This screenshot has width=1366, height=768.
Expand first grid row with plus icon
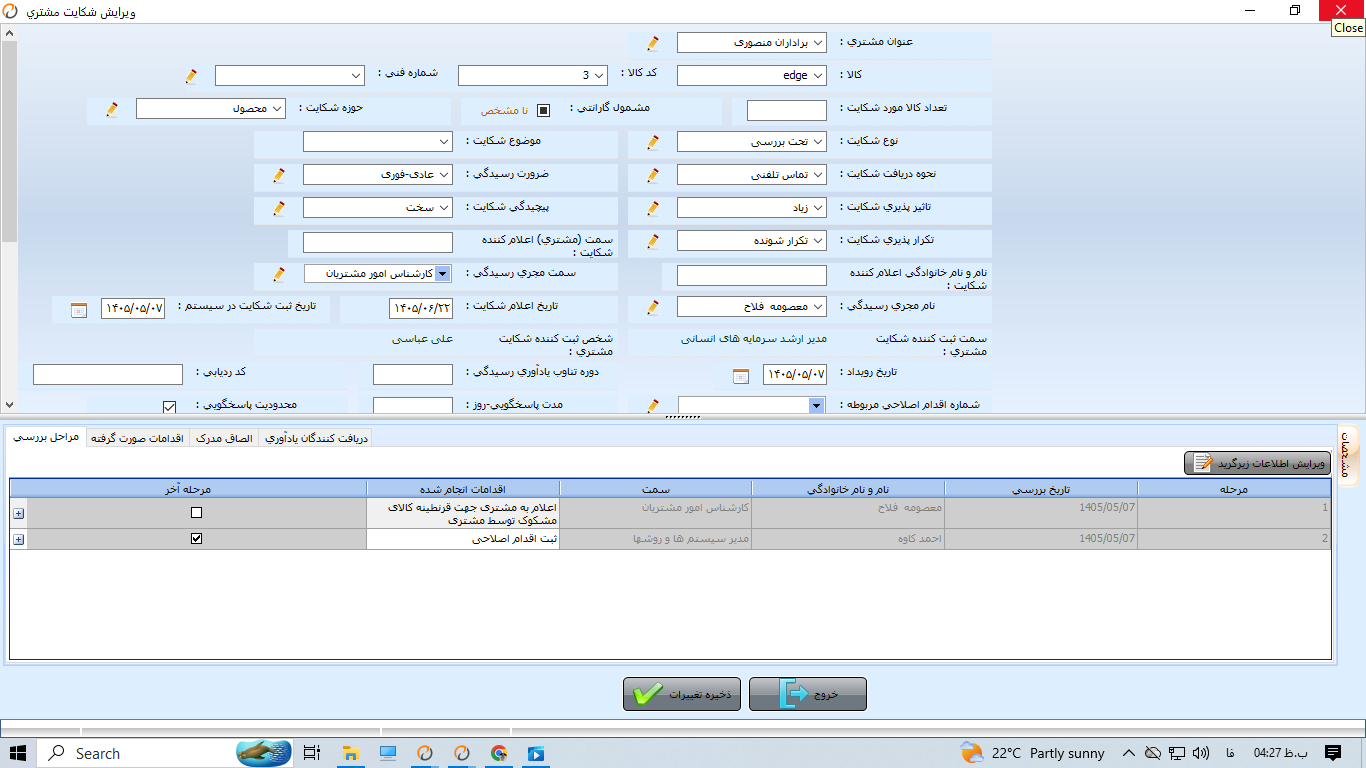tap(18, 513)
